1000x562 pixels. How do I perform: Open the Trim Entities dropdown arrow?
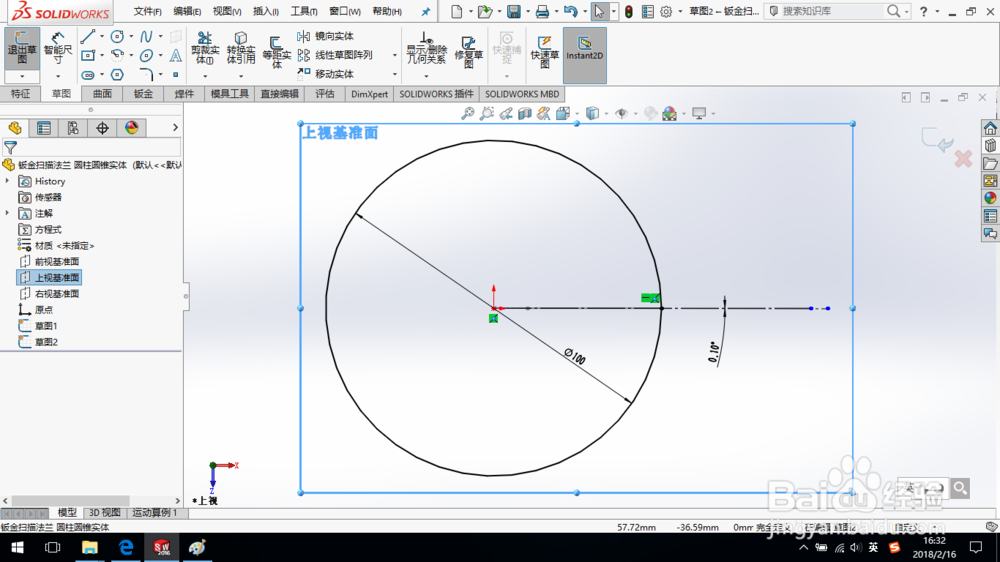pos(205,76)
